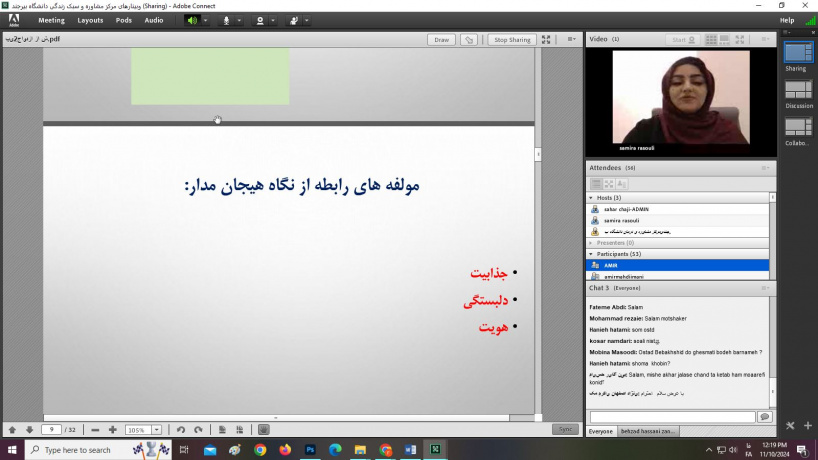
Task: Open the Share pod options menu
Action: [x=572, y=39]
